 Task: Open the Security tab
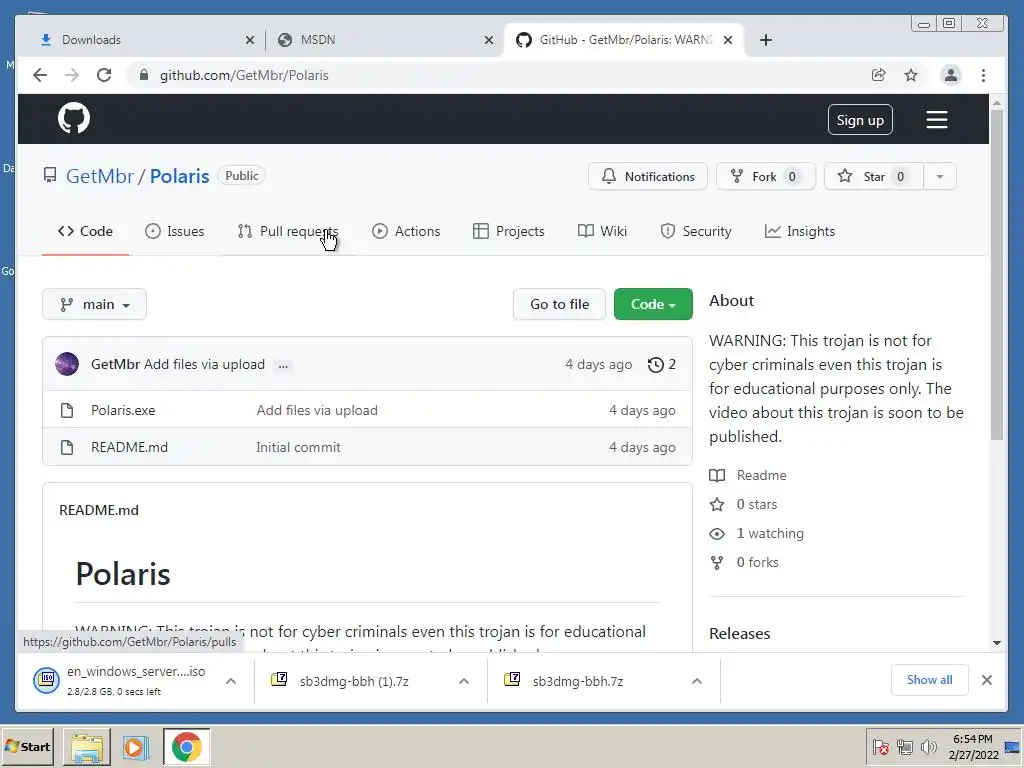click(696, 231)
